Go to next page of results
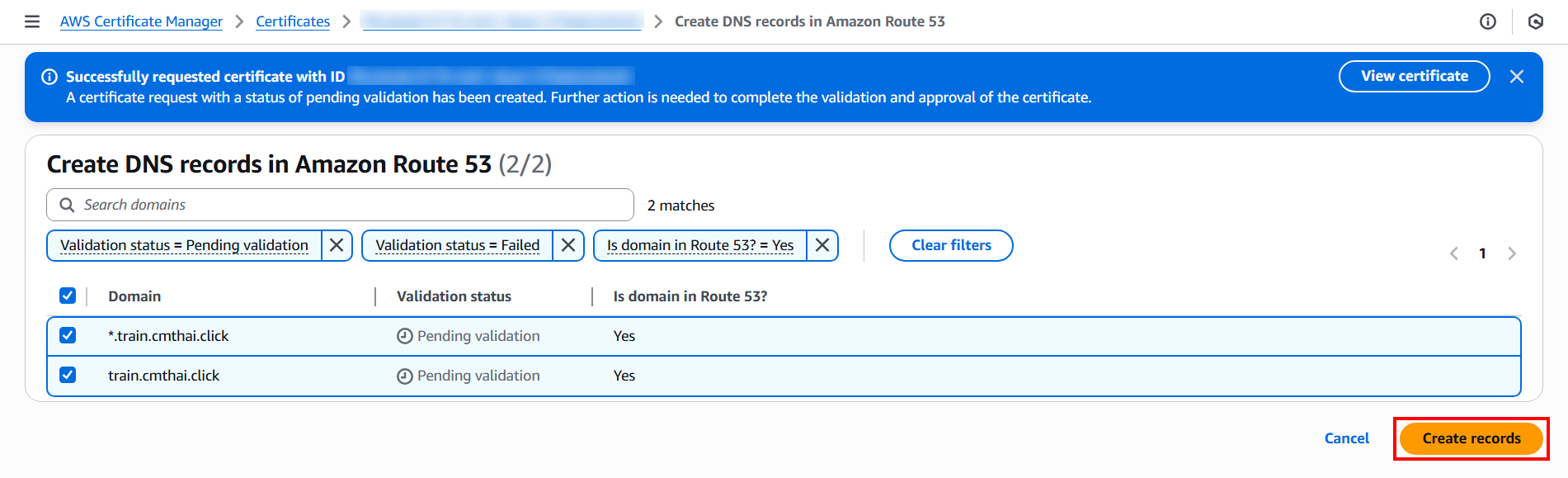Viewport: 1568px width, 478px height. point(1512,253)
